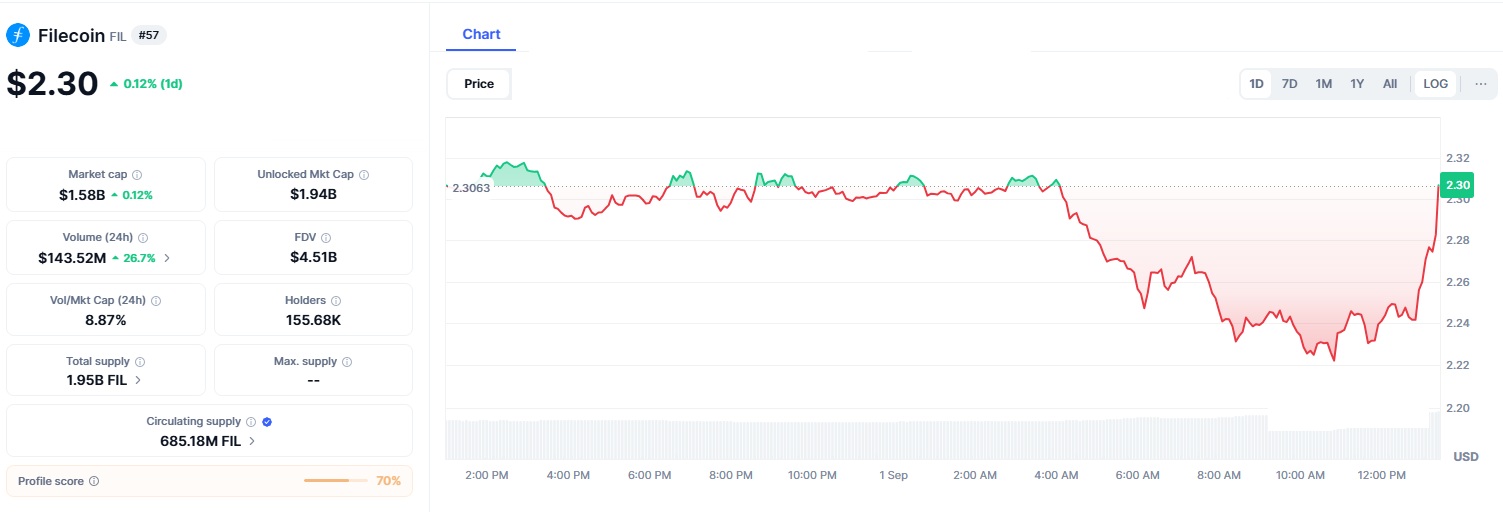This screenshot has height=512, width=1503.
Task: Click the Market cap info icon
Action: coord(137,175)
